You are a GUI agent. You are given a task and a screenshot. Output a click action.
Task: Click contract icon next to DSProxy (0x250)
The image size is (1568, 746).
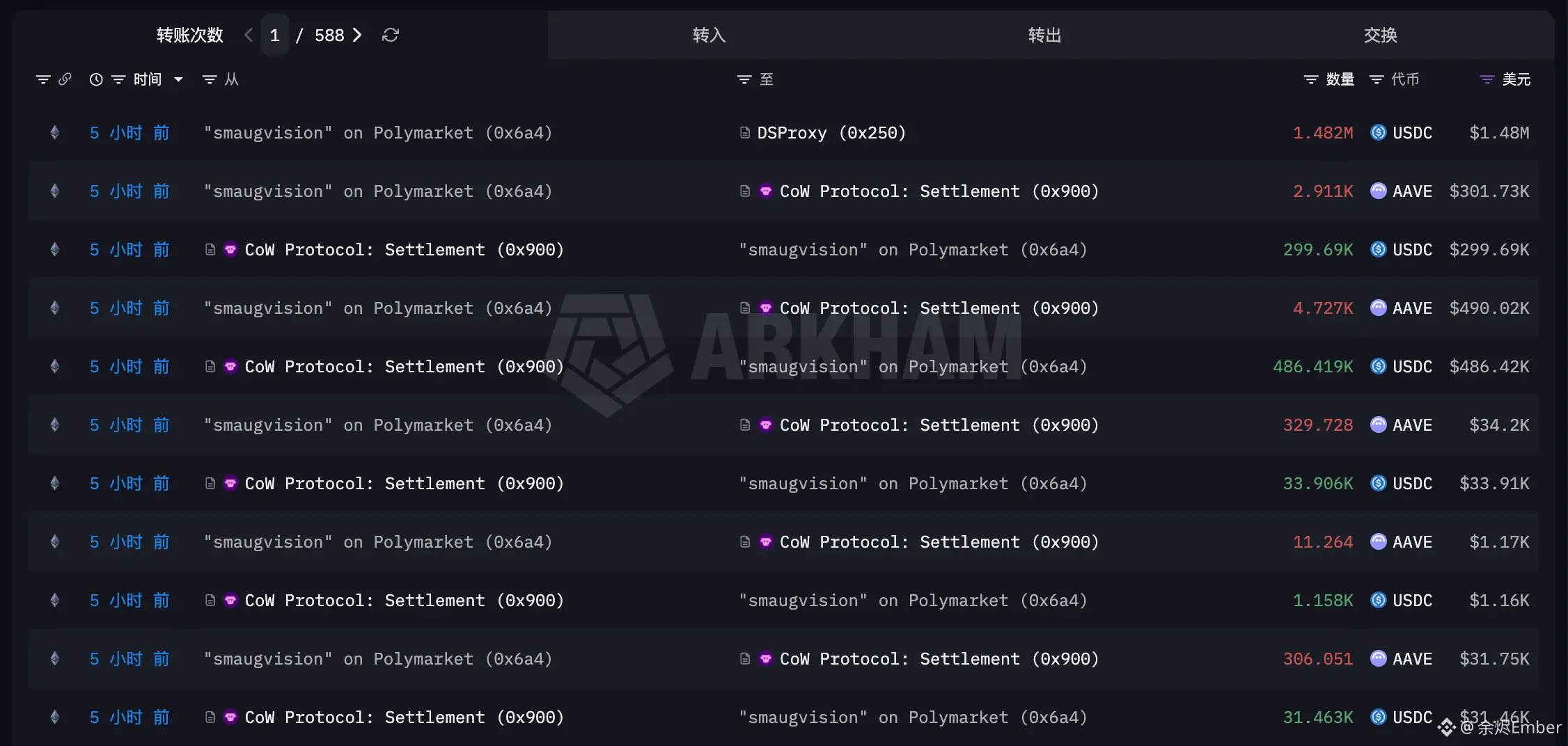coord(744,132)
